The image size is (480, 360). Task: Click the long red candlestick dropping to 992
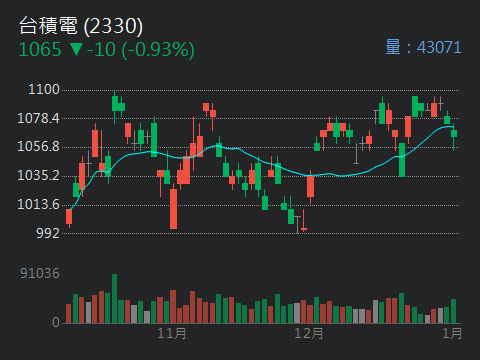click(173, 206)
